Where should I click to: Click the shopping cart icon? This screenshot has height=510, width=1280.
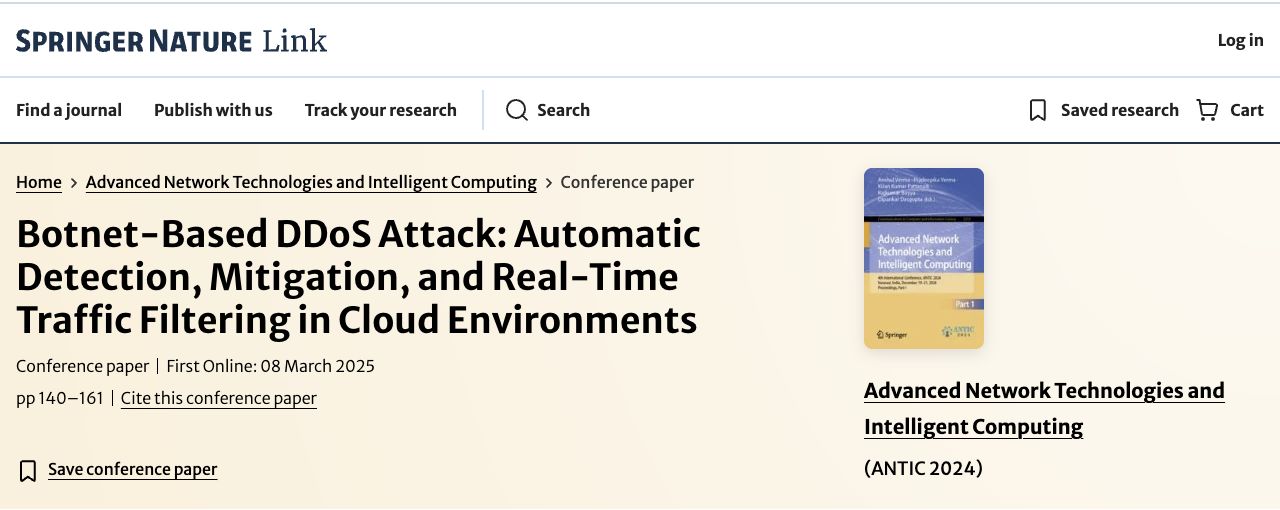pos(1207,110)
